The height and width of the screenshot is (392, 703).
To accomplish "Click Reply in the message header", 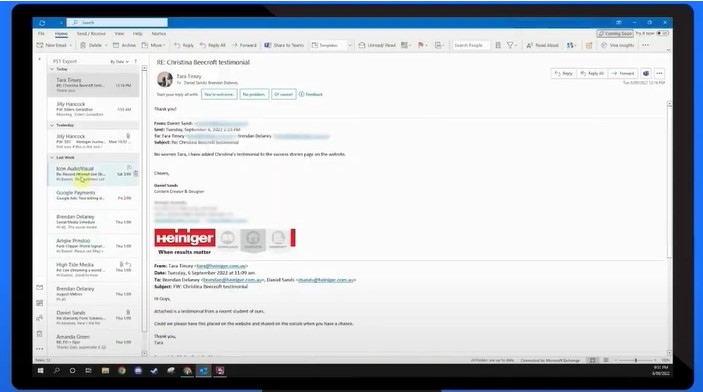I will click(x=564, y=73).
